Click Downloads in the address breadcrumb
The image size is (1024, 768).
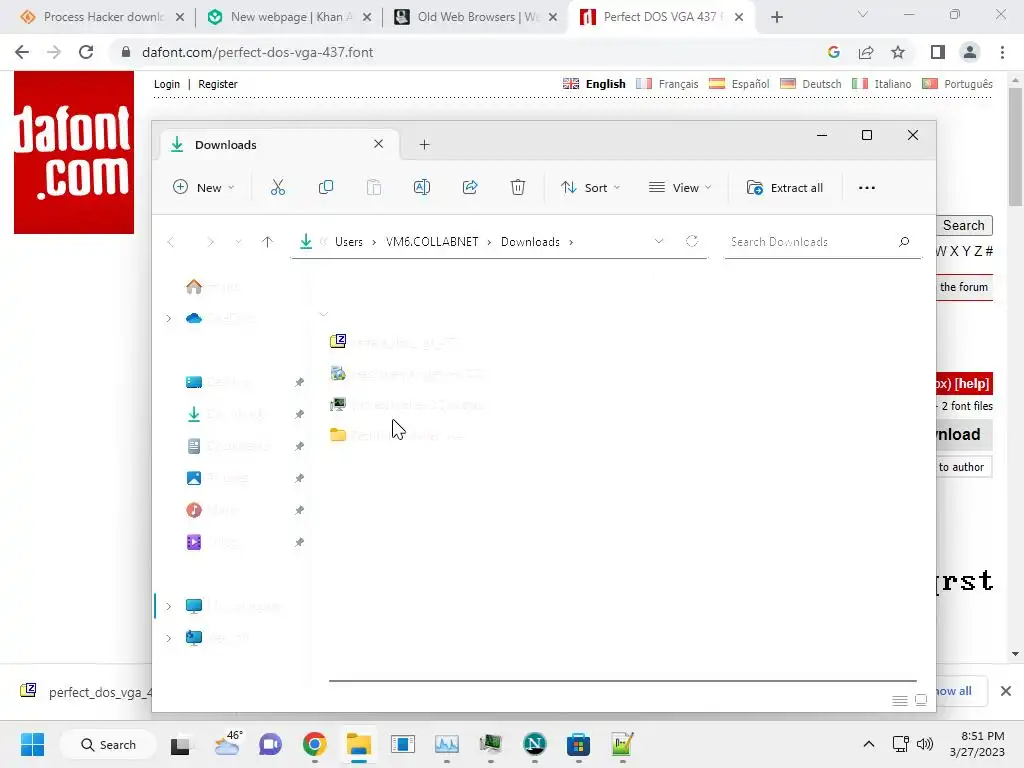tap(530, 242)
